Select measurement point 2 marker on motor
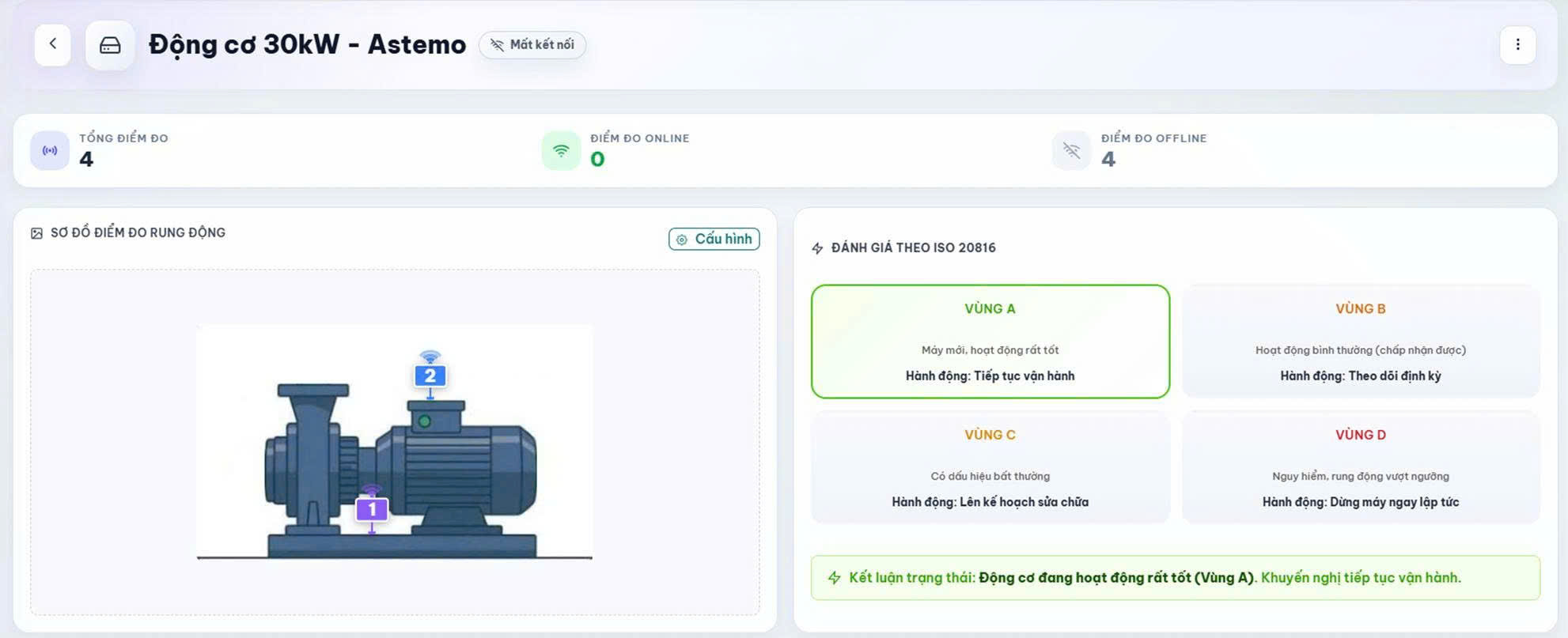 430,376
